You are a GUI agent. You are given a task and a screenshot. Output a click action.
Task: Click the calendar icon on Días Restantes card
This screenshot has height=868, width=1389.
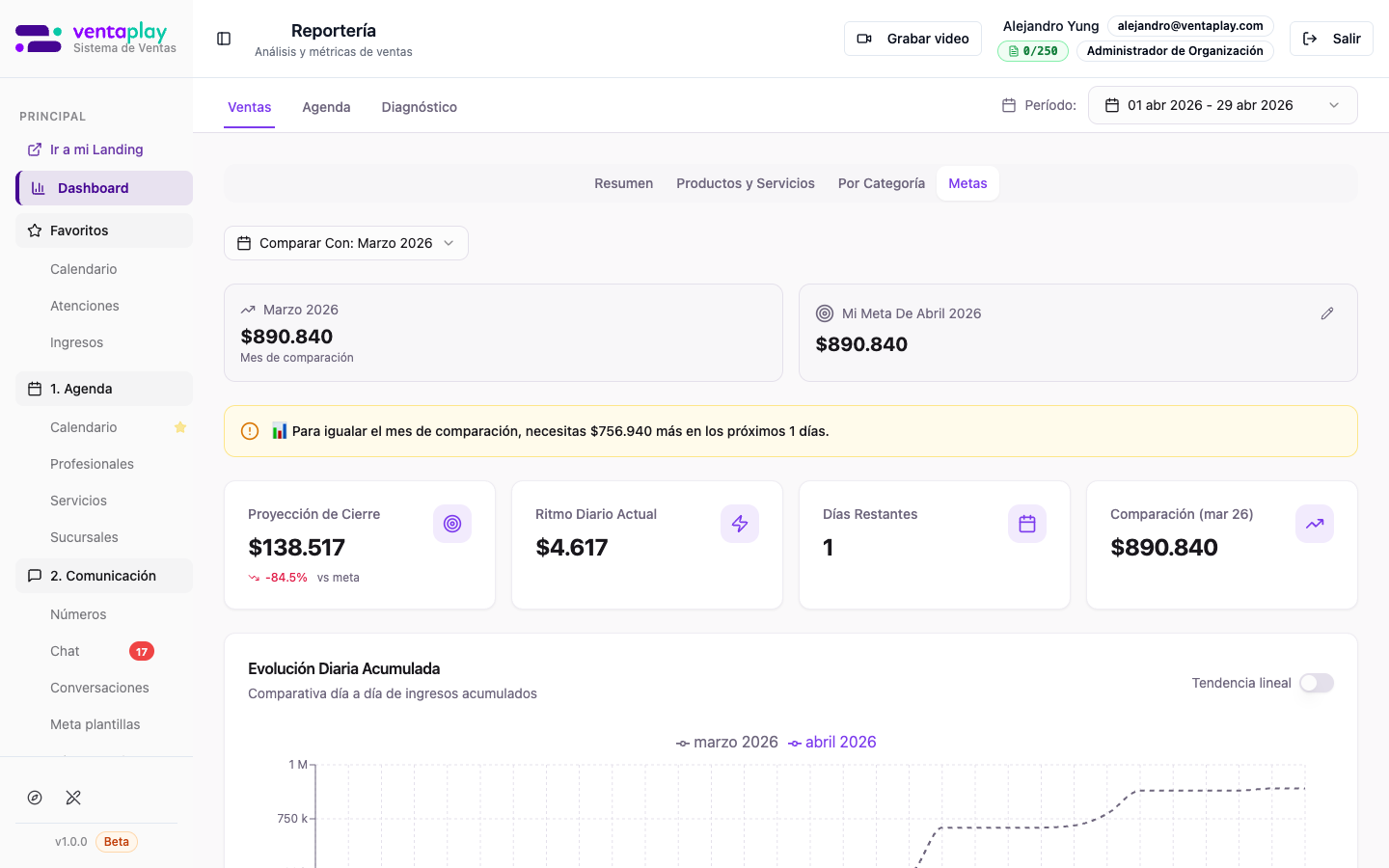pos(1027,524)
